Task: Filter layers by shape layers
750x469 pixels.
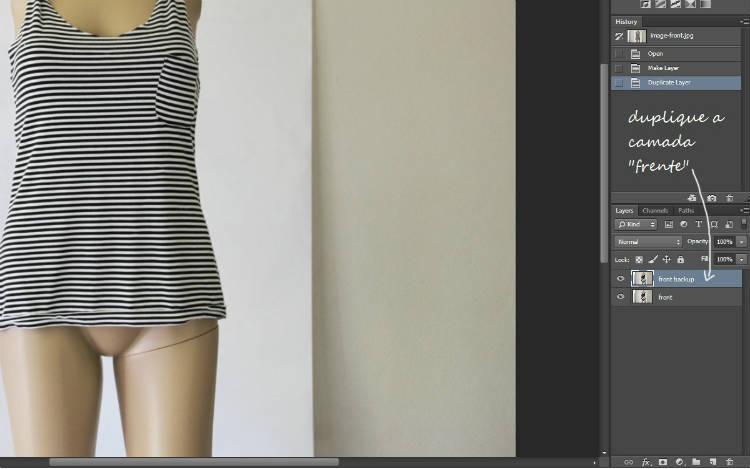Action: pyautogui.click(x=714, y=224)
